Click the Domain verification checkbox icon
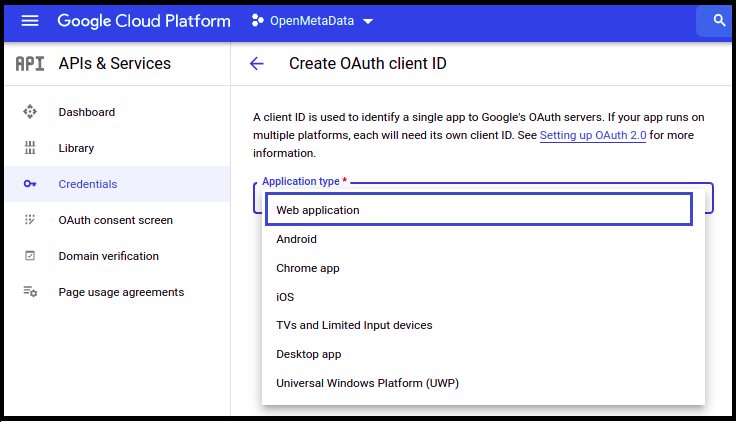The height and width of the screenshot is (422, 736). click(30, 256)
